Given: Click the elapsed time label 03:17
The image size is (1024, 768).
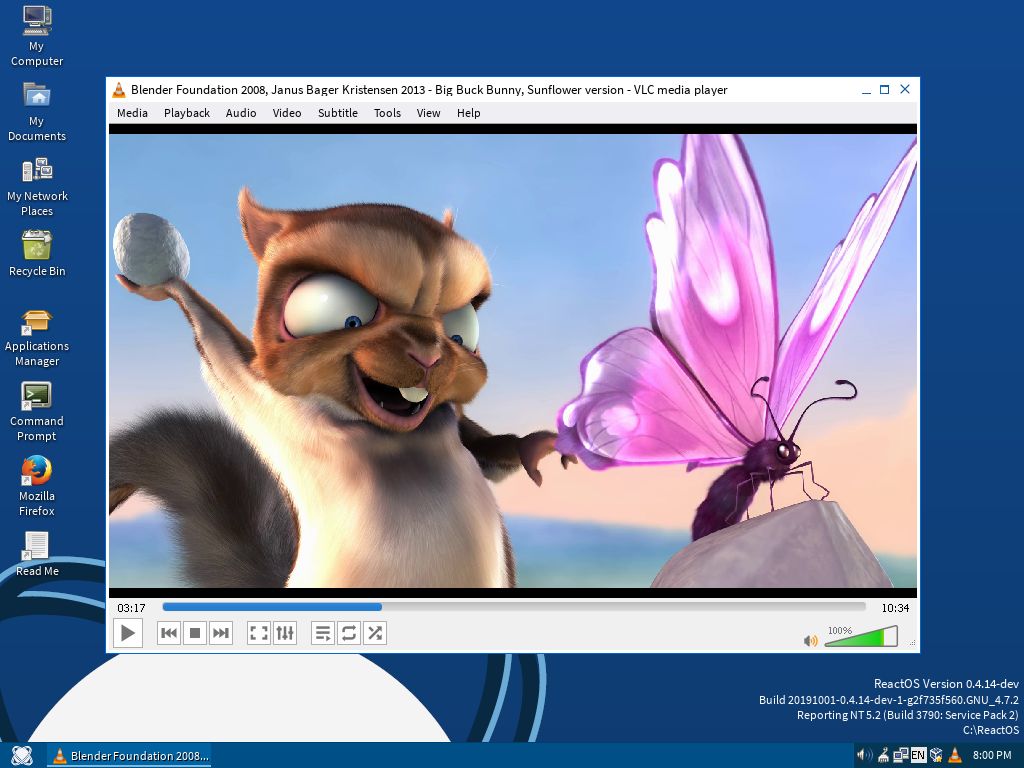Looking at the screenshot, I should pos(131,608).
